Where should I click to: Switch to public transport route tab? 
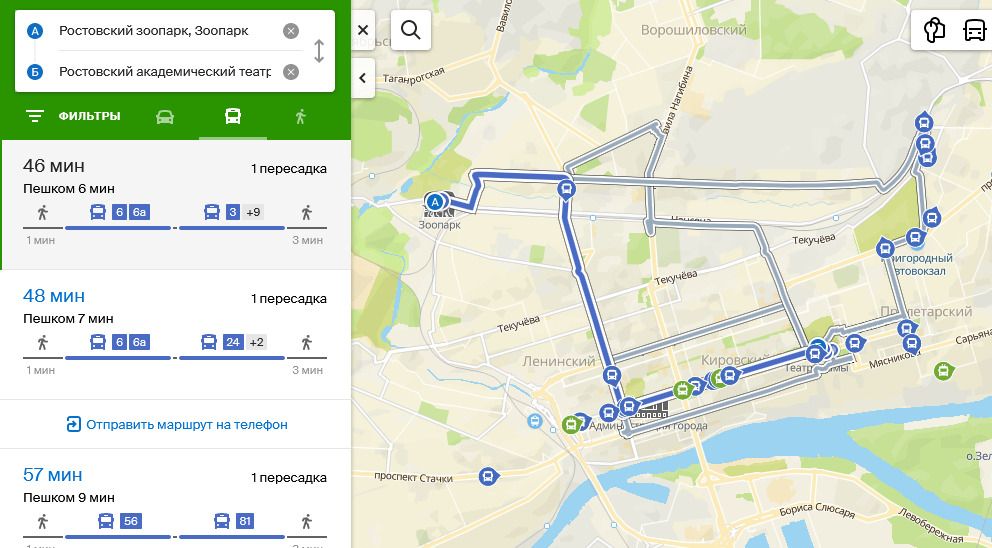click(233, 116)
